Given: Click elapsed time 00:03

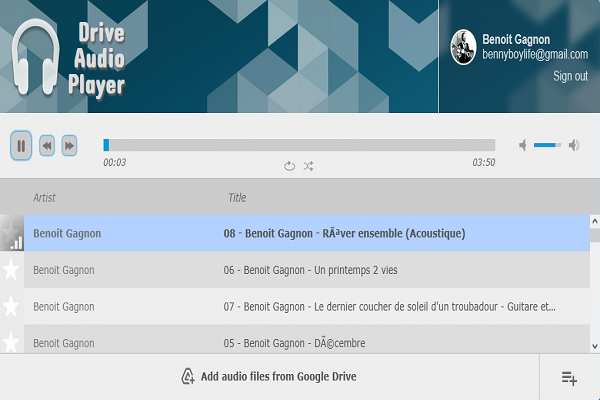Looking at the screenshot, I should 114,162.
